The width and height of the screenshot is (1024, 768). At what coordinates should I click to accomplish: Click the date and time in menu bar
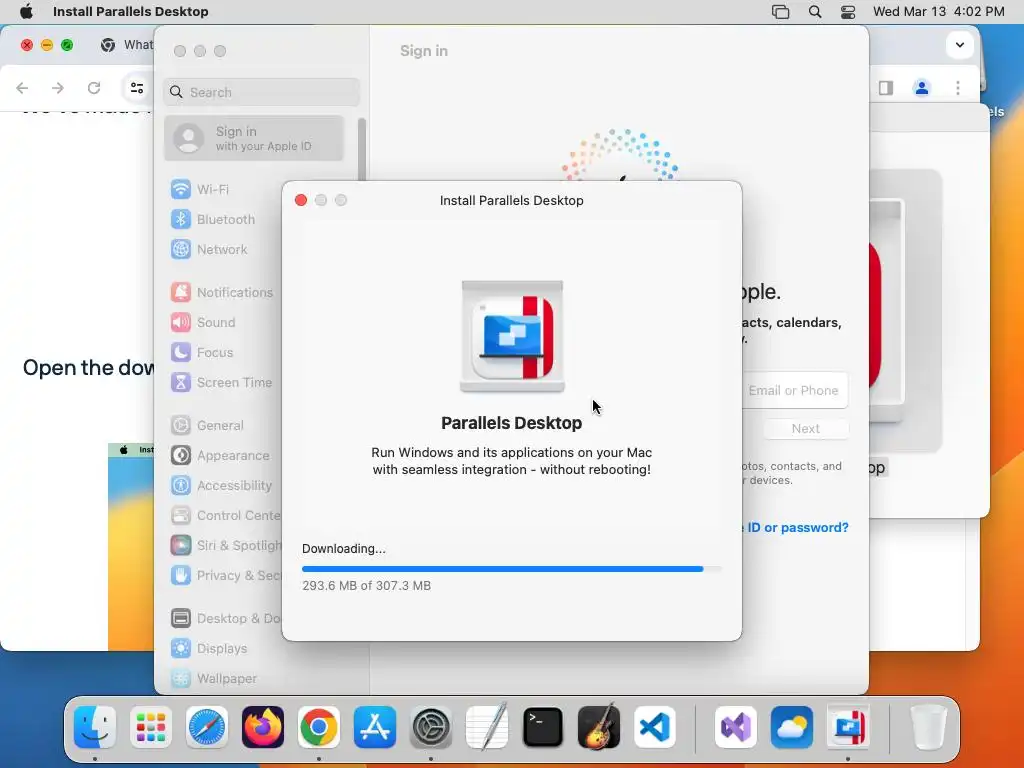(938, 11)
